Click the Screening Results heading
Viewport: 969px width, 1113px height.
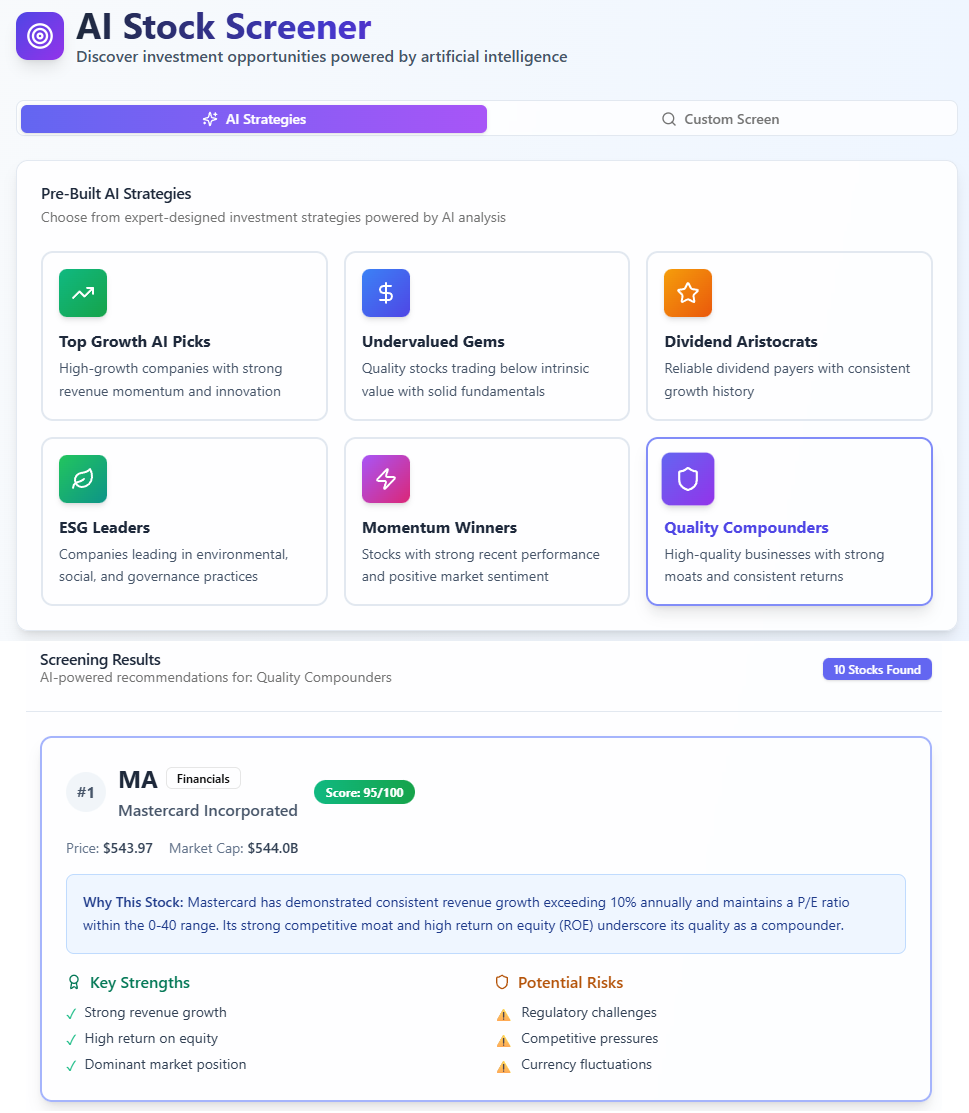click(x=100, y=659)
